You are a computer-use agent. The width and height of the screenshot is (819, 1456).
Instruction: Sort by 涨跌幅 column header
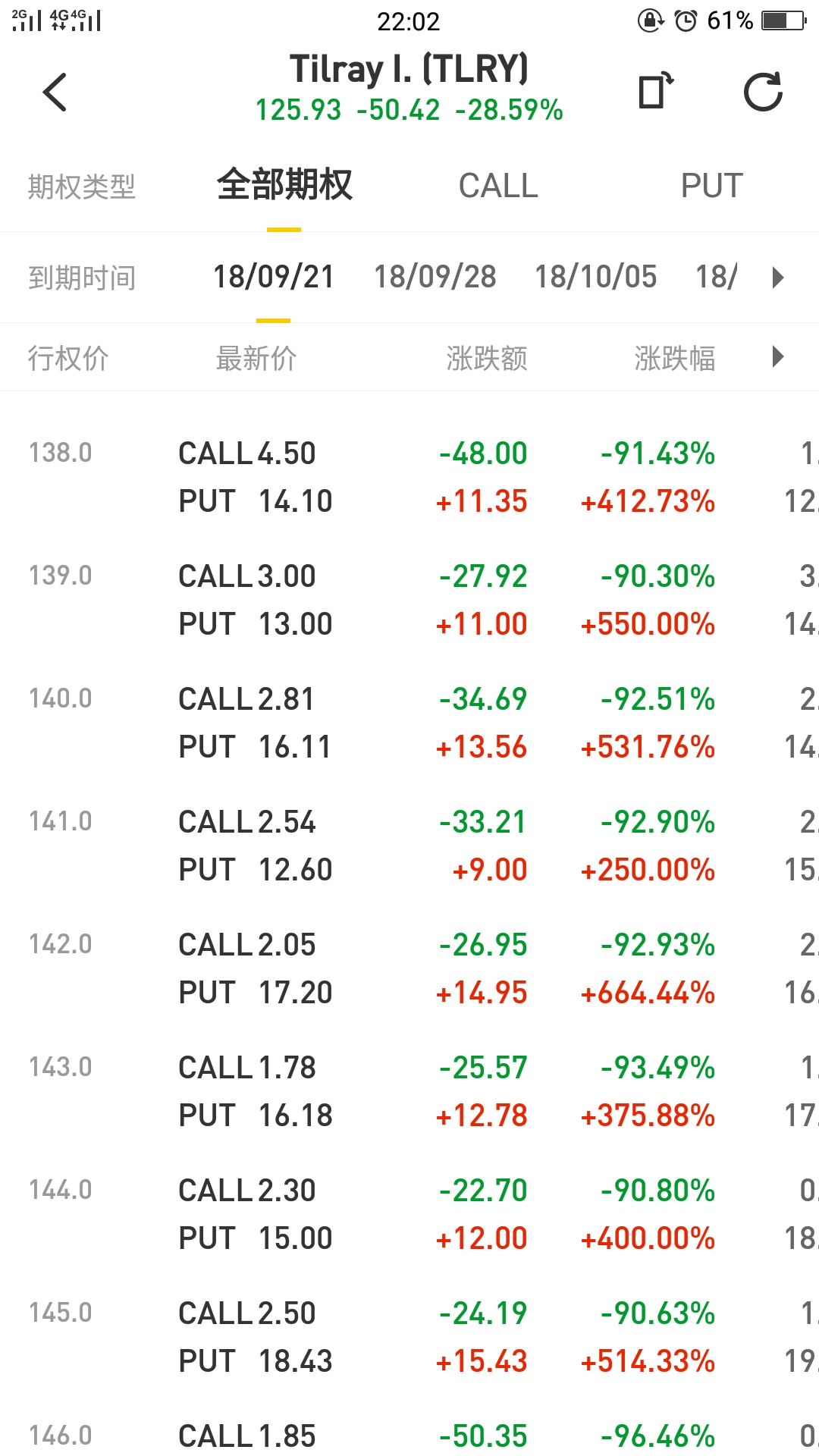(675, 358)
